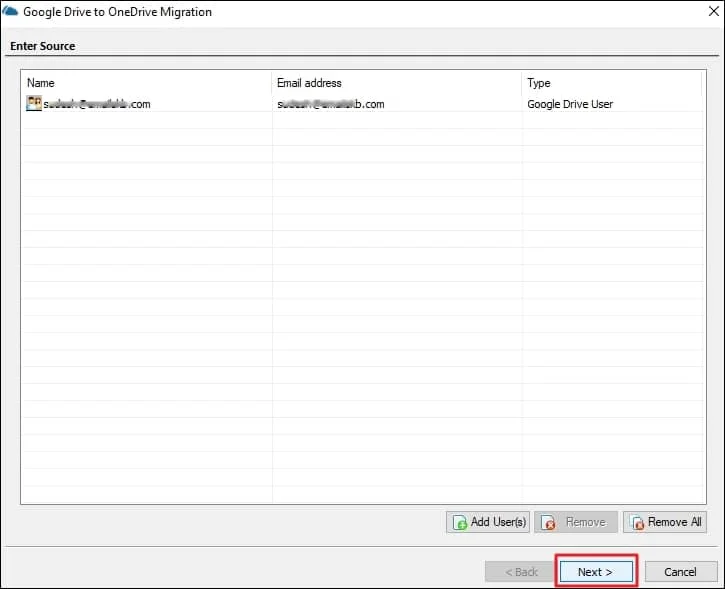Screen dimensions: 725x589
Task: Click the Cancel button
Action: tap(681, 572)
